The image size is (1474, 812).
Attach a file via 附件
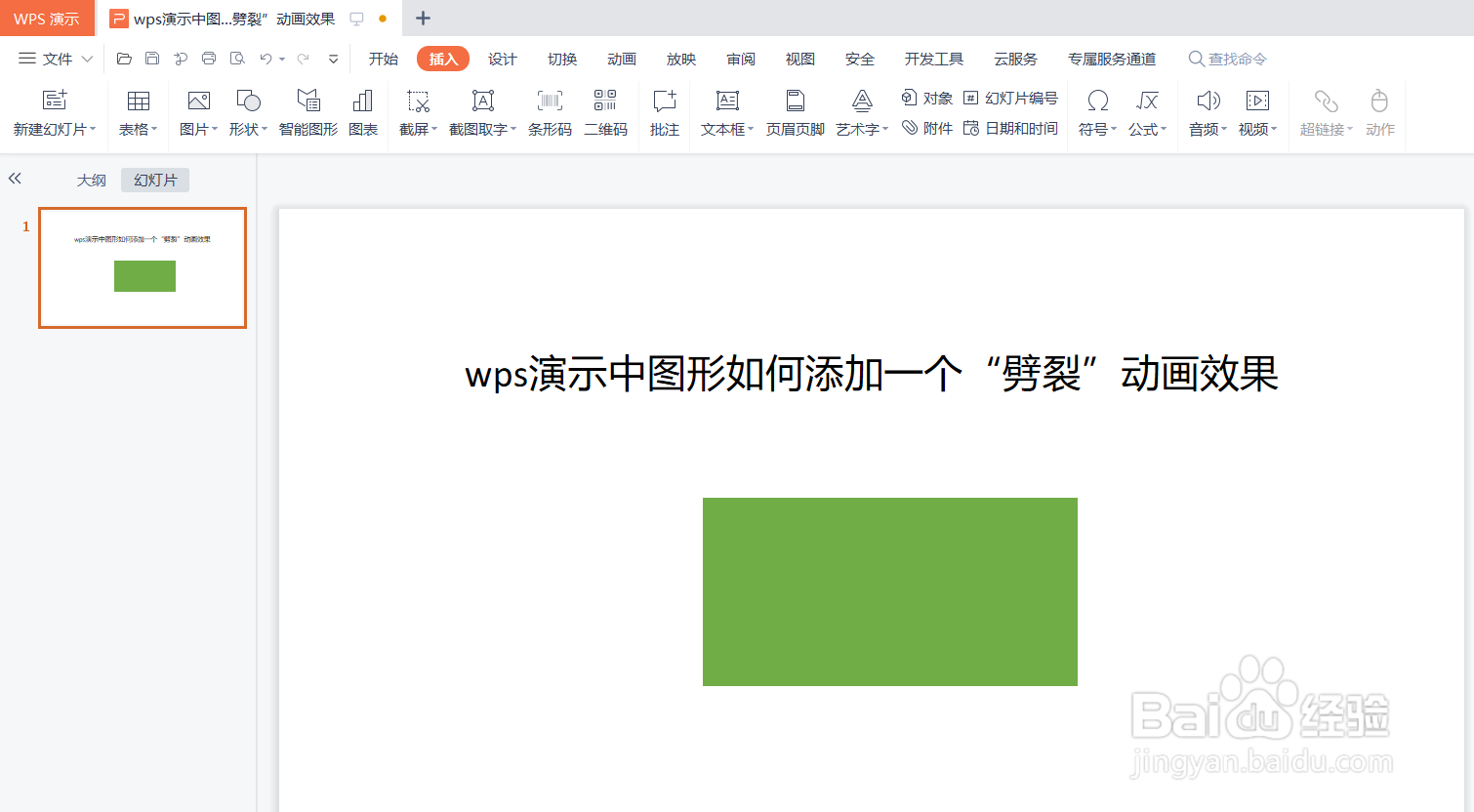(926, 128)
